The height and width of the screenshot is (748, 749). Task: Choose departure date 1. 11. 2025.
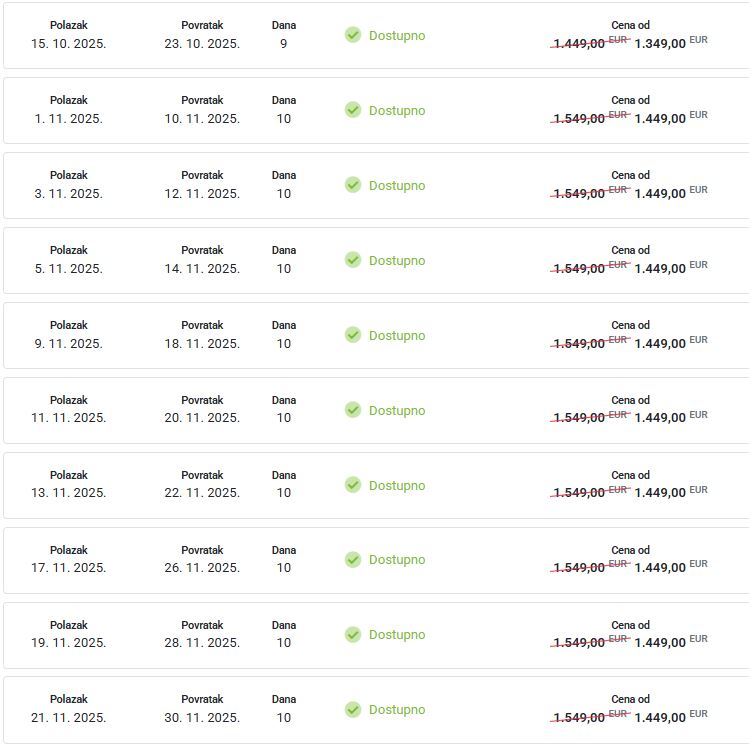68,118
